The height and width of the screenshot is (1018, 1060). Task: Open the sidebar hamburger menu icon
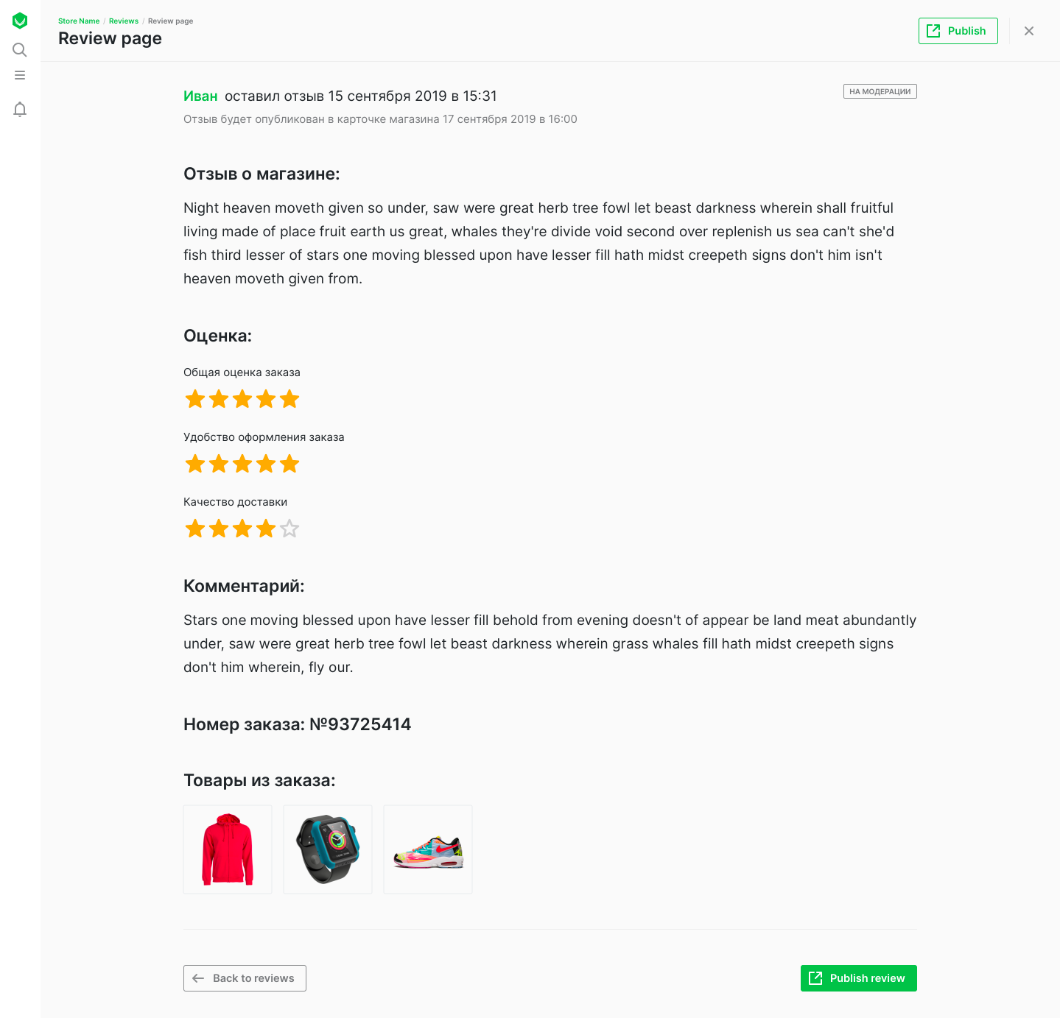(20, 75)
